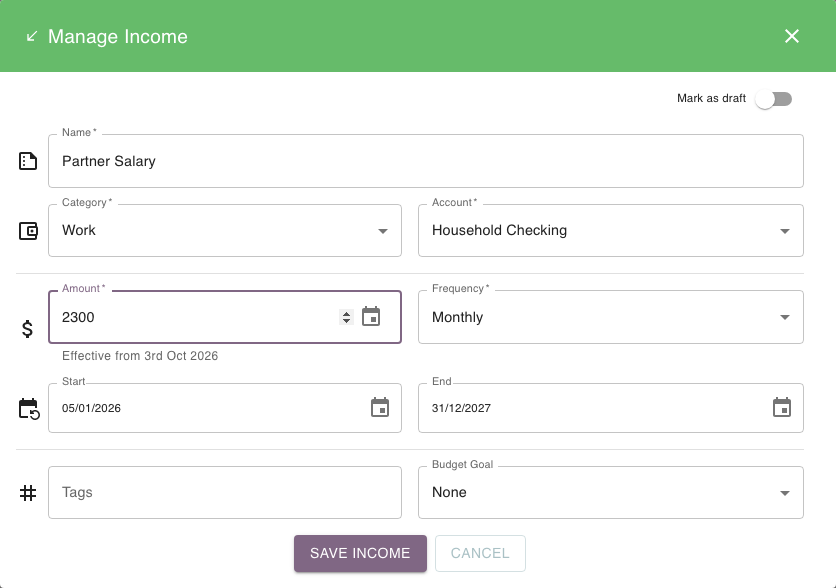Viewport: 836px width, 588px height.
Task: Open the Category dropdown showing Work
Action: tap(224, 230)
